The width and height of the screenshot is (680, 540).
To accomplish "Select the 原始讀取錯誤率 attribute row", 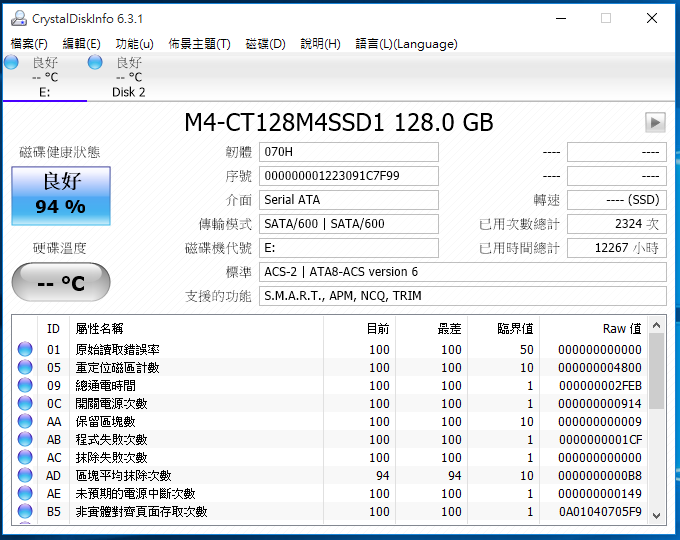I will coord(330,349).
